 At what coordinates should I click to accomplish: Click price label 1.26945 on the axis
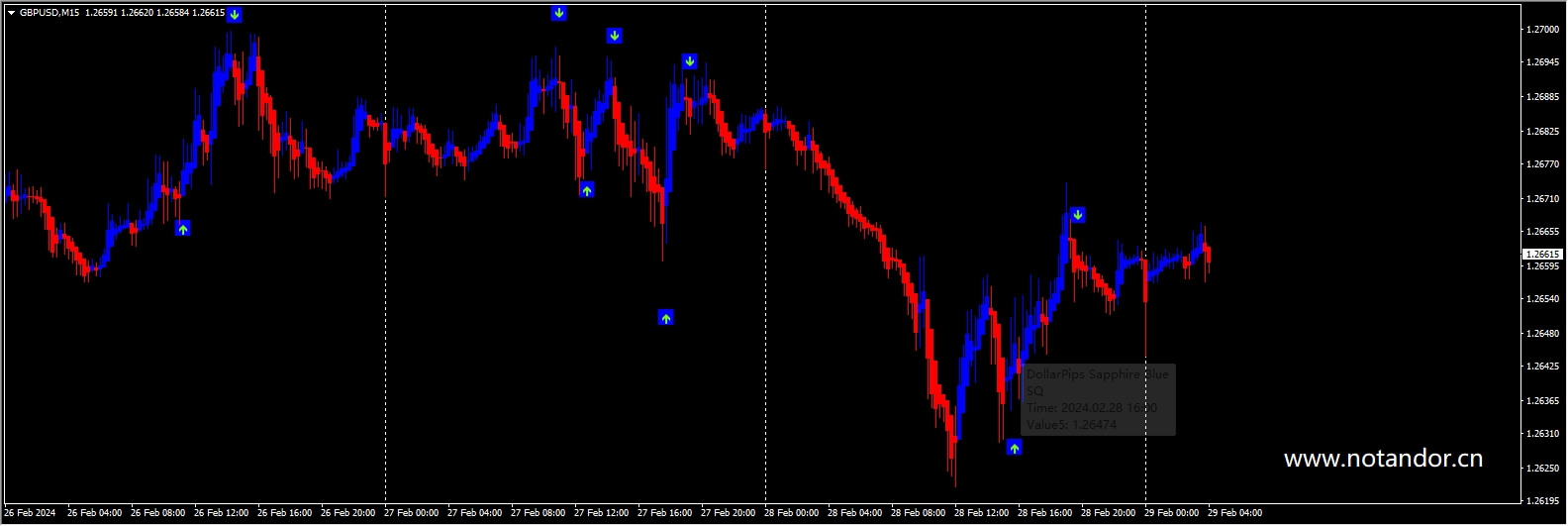(1542, 62)
